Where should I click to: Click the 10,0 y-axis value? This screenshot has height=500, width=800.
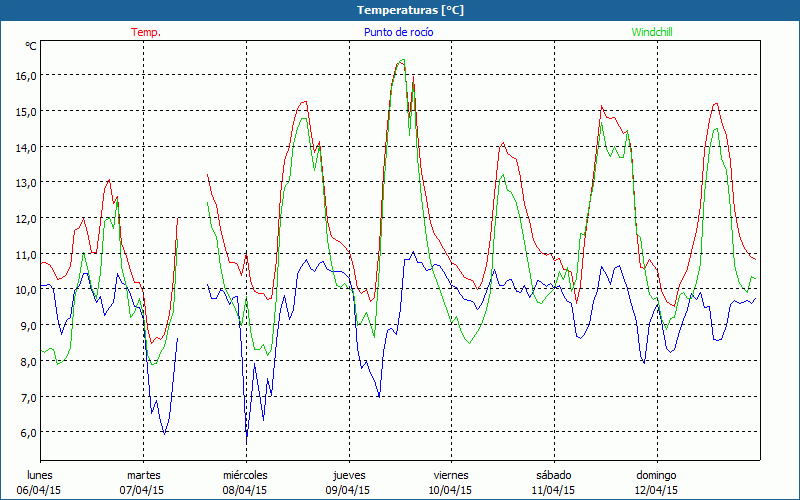tap(25, 290)
